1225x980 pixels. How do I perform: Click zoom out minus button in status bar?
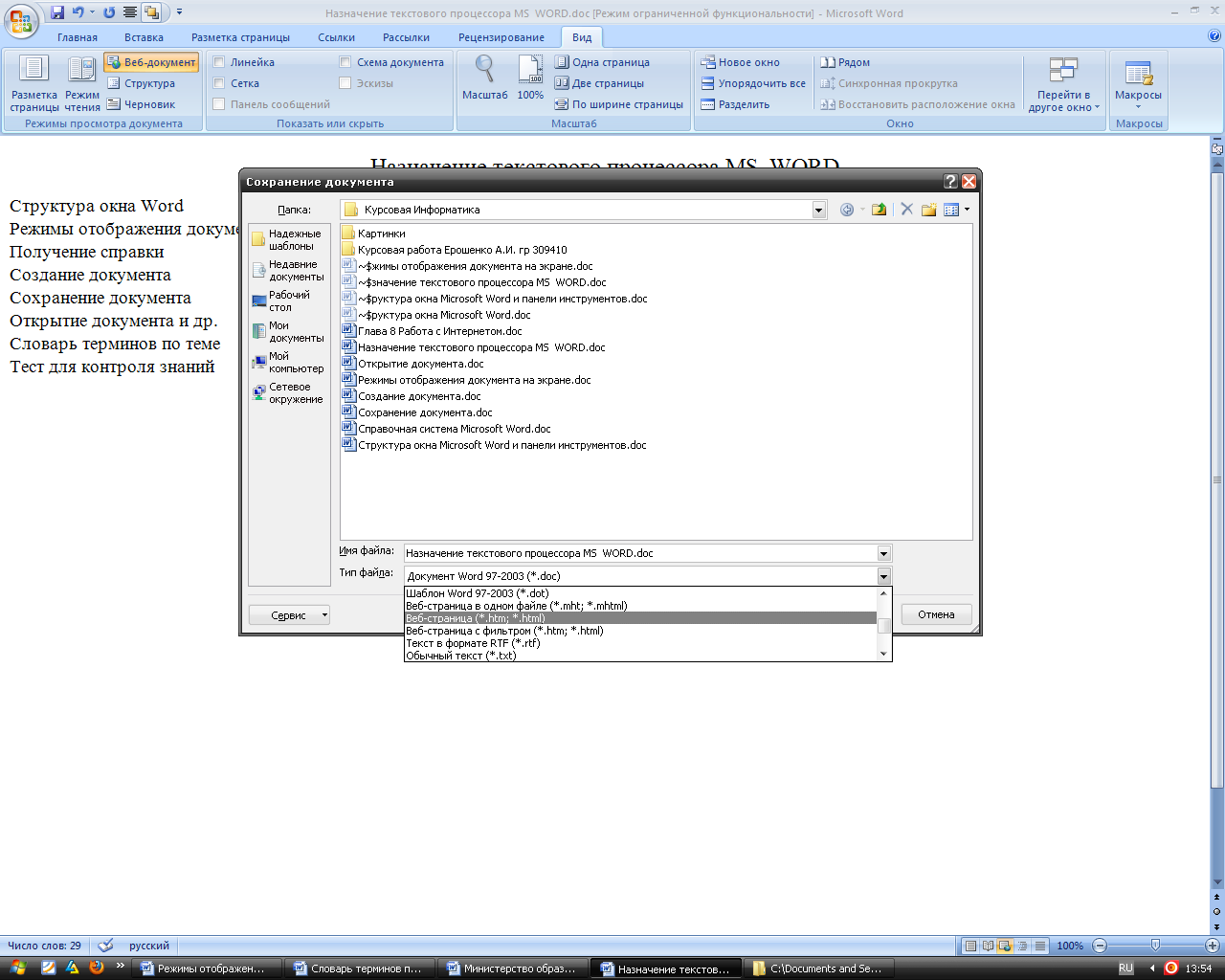(1099, 946)
